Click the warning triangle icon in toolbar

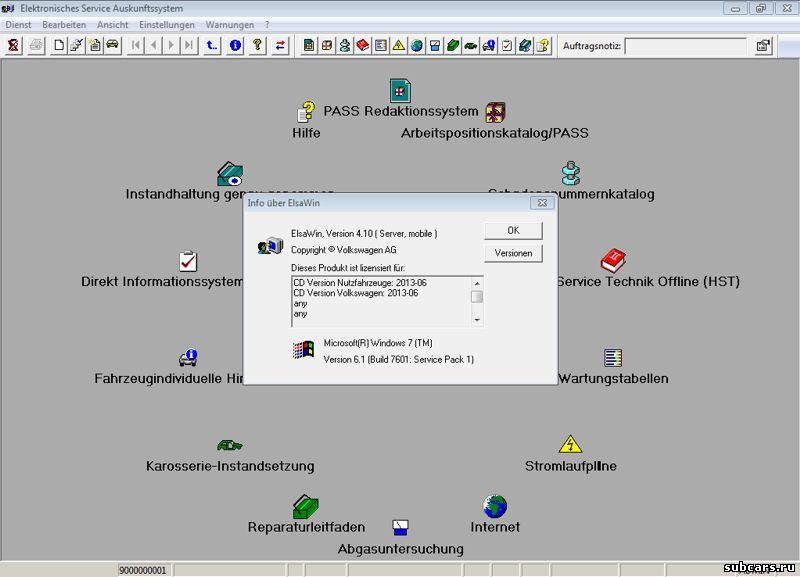[x=398, y=45]
